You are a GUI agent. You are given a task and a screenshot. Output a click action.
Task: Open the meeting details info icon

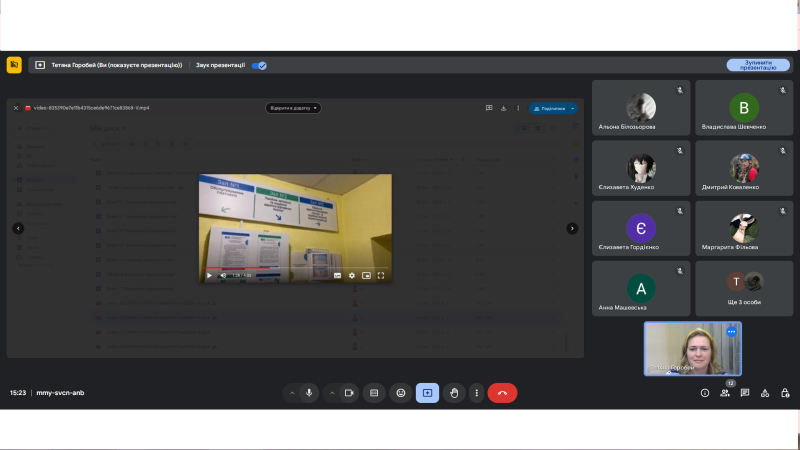(705, 393)
